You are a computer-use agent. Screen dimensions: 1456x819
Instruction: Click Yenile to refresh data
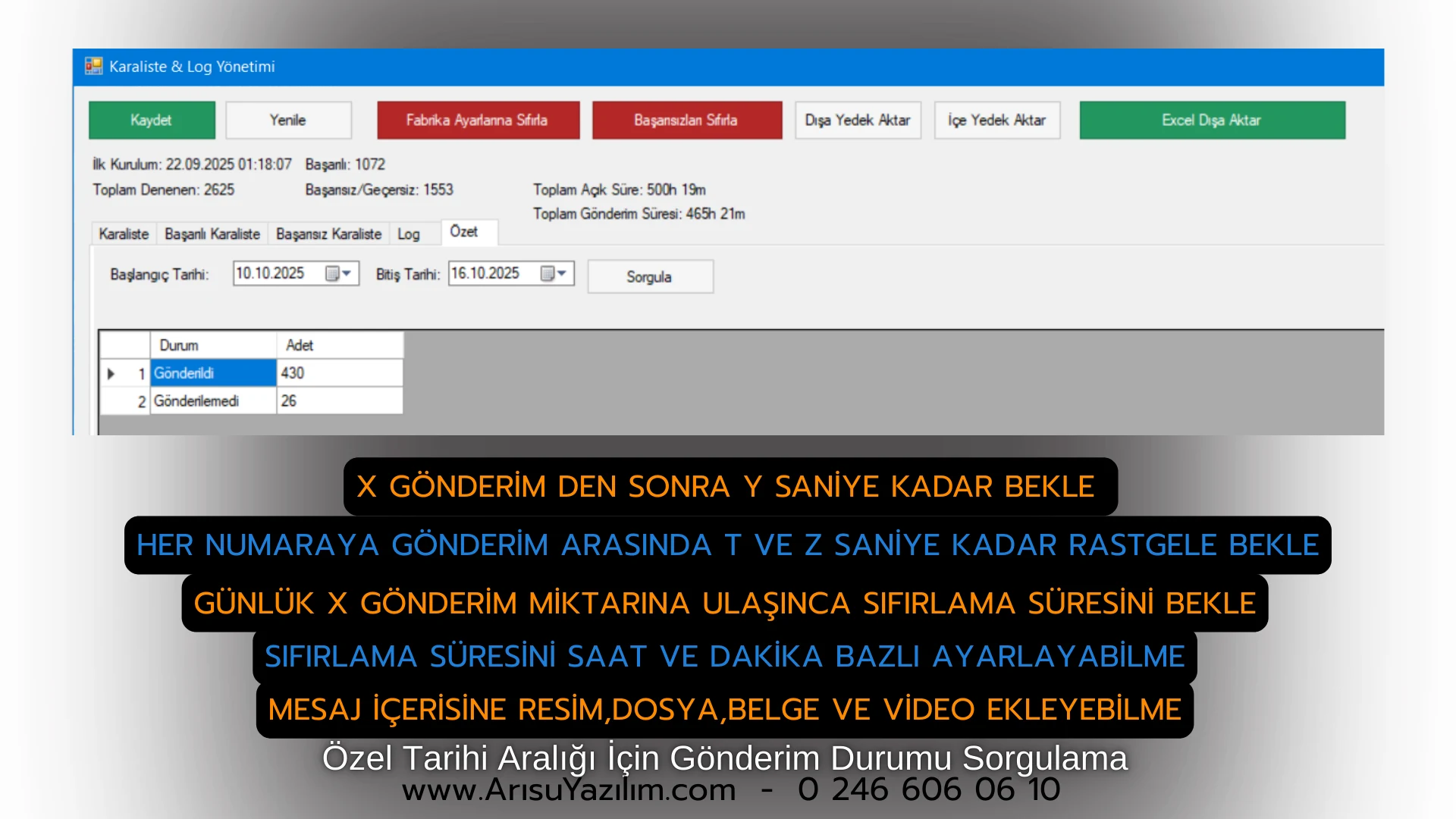pos(288,120)
